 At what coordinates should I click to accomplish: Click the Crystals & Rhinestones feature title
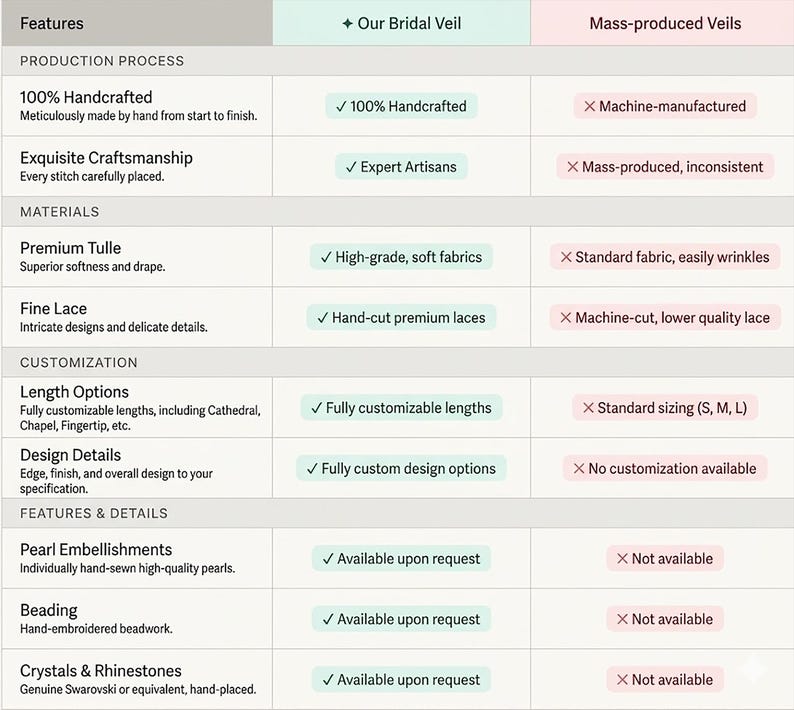[x=101, y=671]
